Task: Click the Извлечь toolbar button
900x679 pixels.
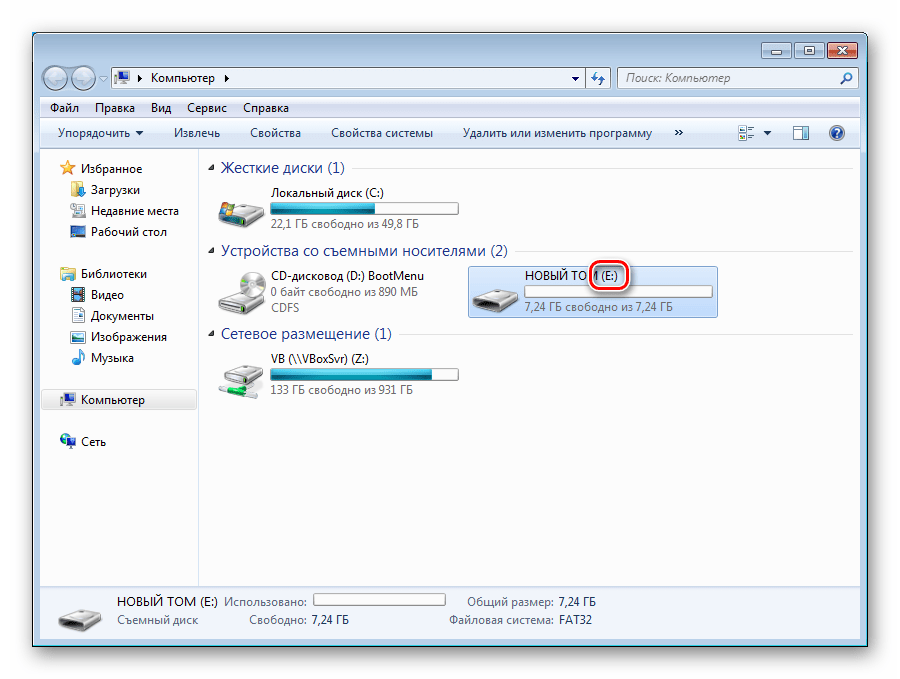Action: 196,133
